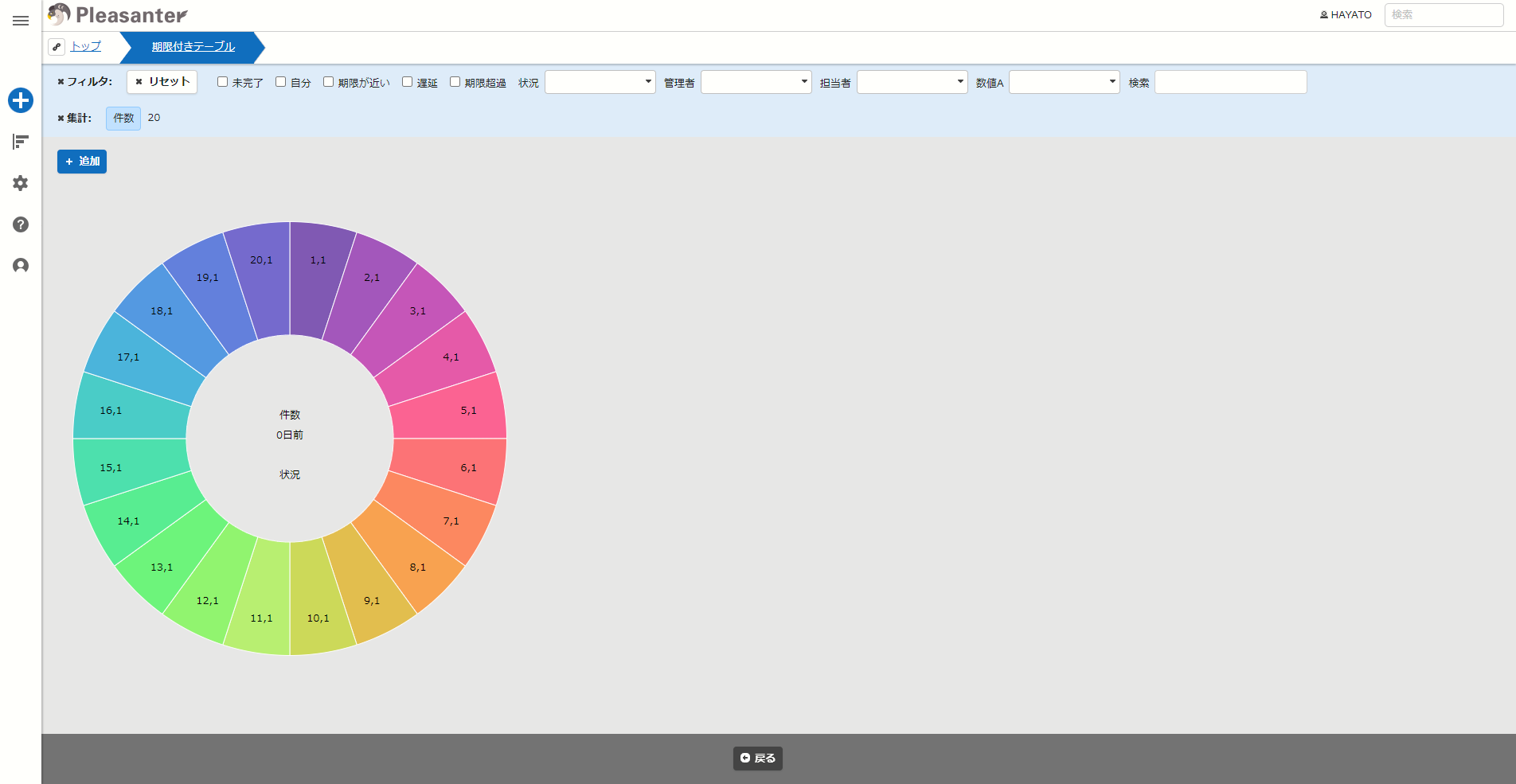Click the リセット filter button
Viewport: 1516px width, 784px height.
click(162, 82)
